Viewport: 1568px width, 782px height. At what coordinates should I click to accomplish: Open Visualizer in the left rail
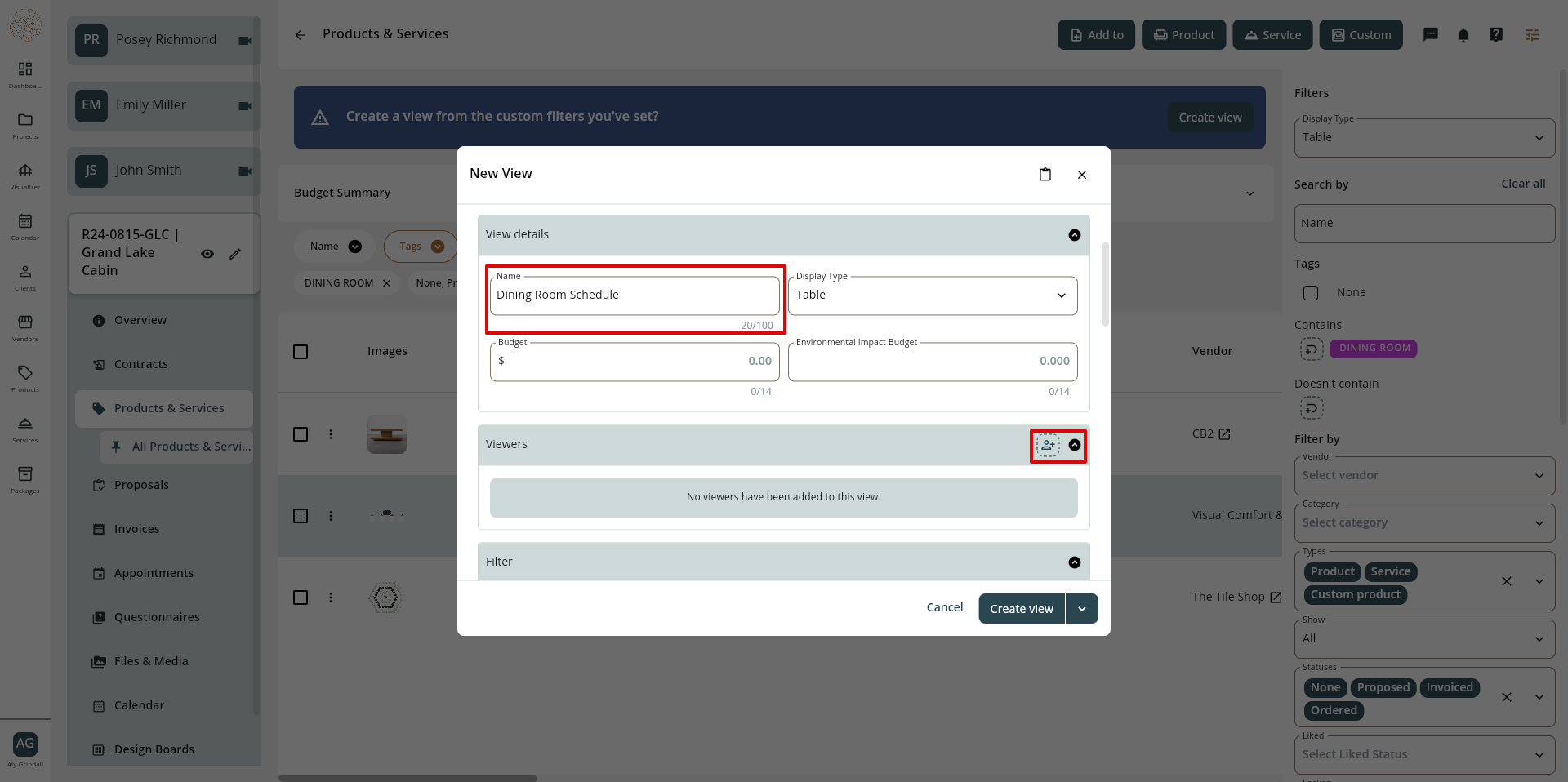pyautogui.click(x=25, y=176)
